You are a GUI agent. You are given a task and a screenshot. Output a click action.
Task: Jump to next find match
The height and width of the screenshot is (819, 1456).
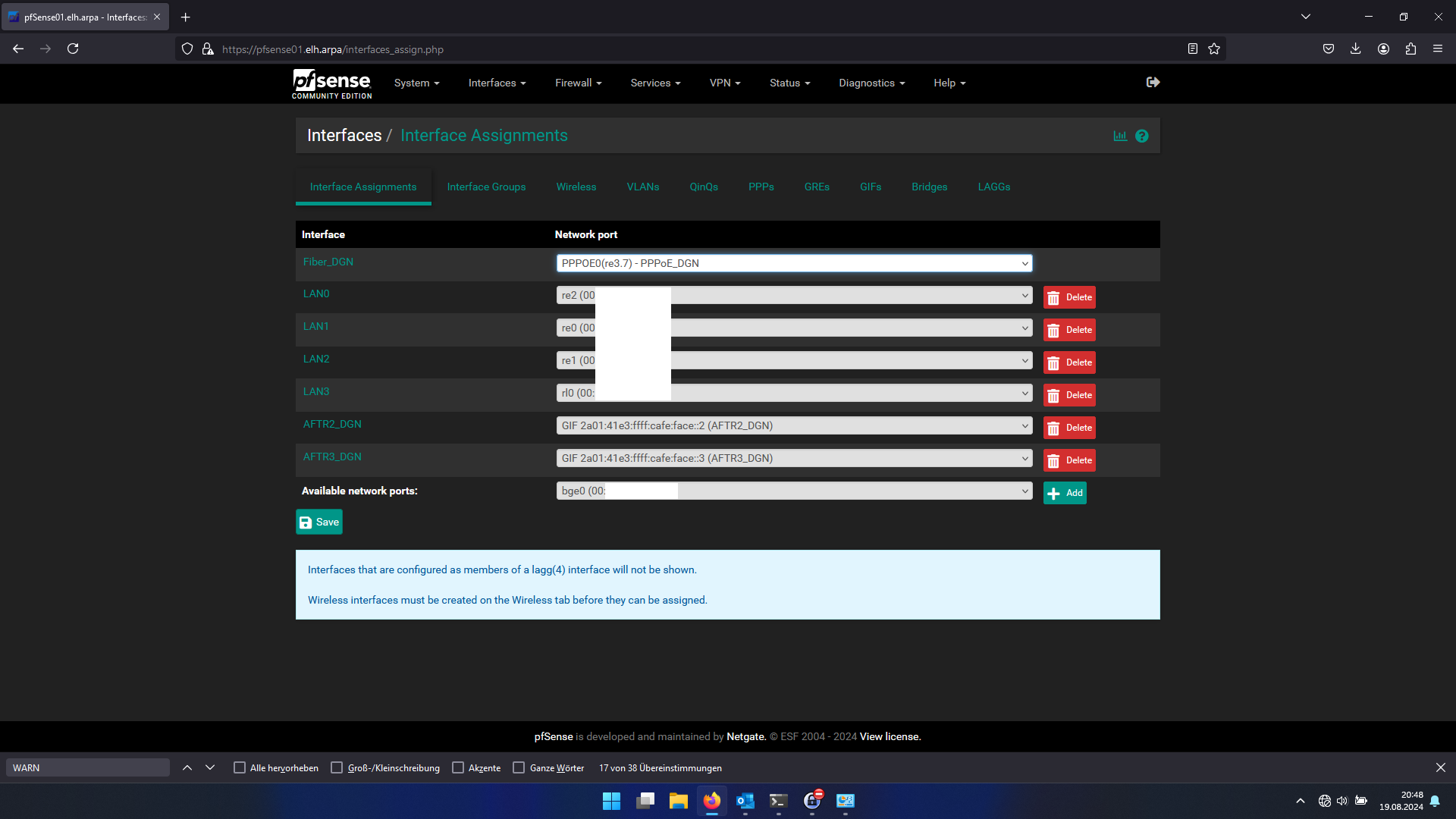pyautogui.click(x=210, y=767)
